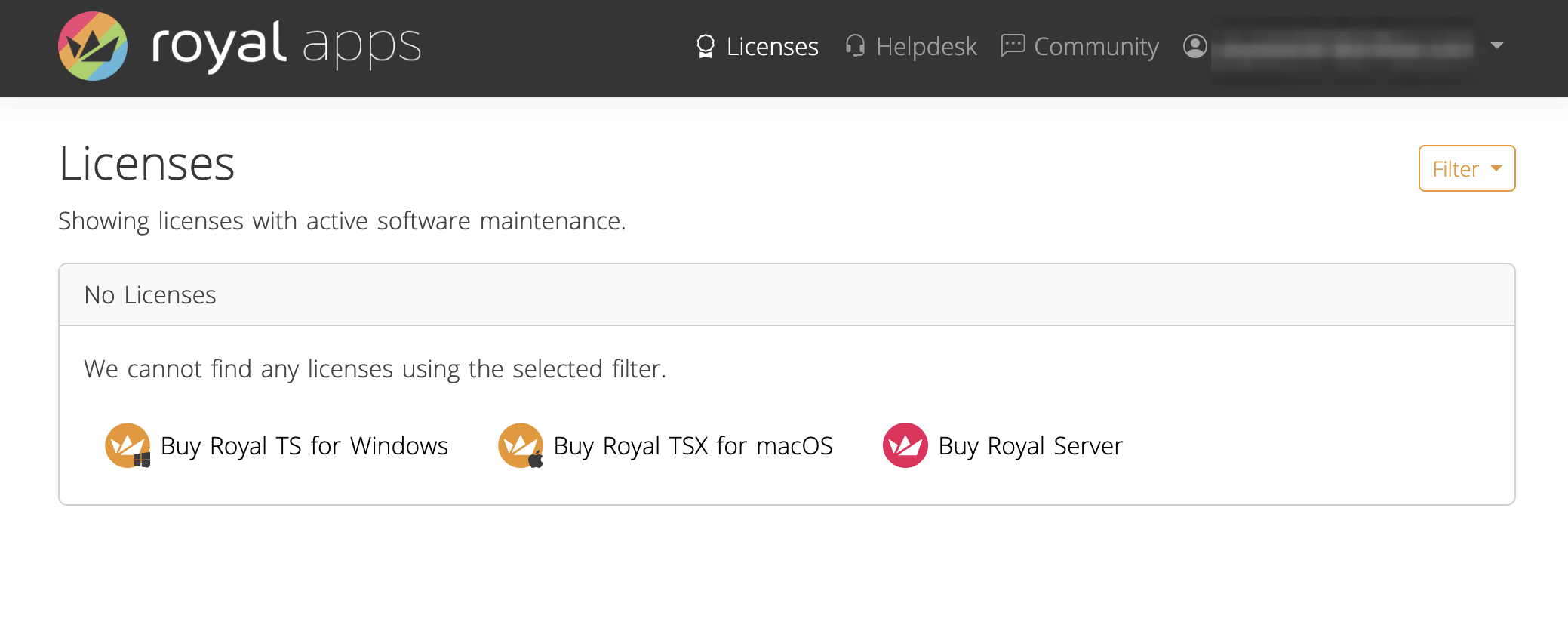This screenshot has height=625, width=1568.
Task: Go to the Helpdesk page
Action: pos(926,47)
